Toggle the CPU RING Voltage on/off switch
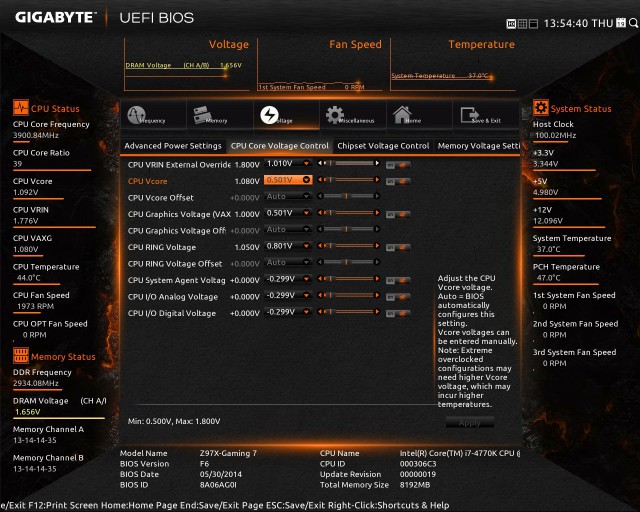The width and height of the screenshot is (640, 512). 398,247
